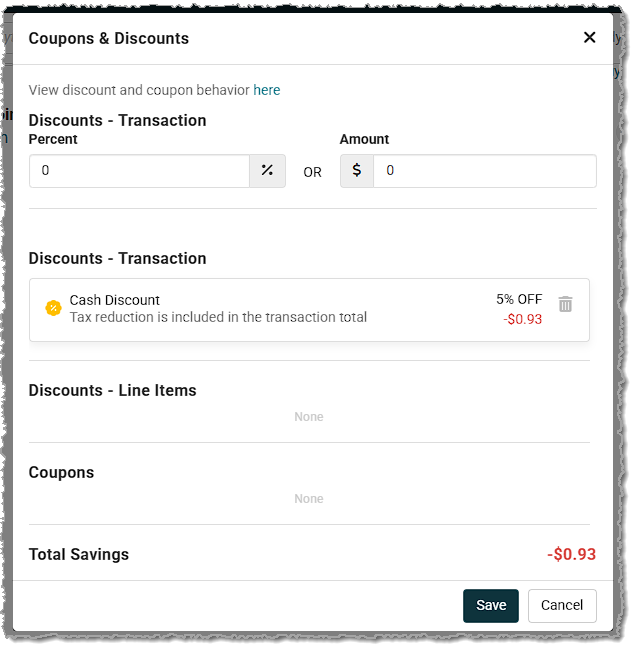Screen dimensions: 636x653
Task: Click the percent symbol icon
Action: coord(267,171)
